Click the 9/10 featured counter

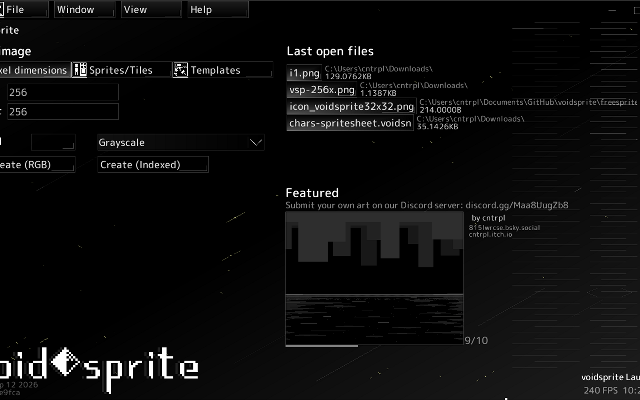pos(476,340)
